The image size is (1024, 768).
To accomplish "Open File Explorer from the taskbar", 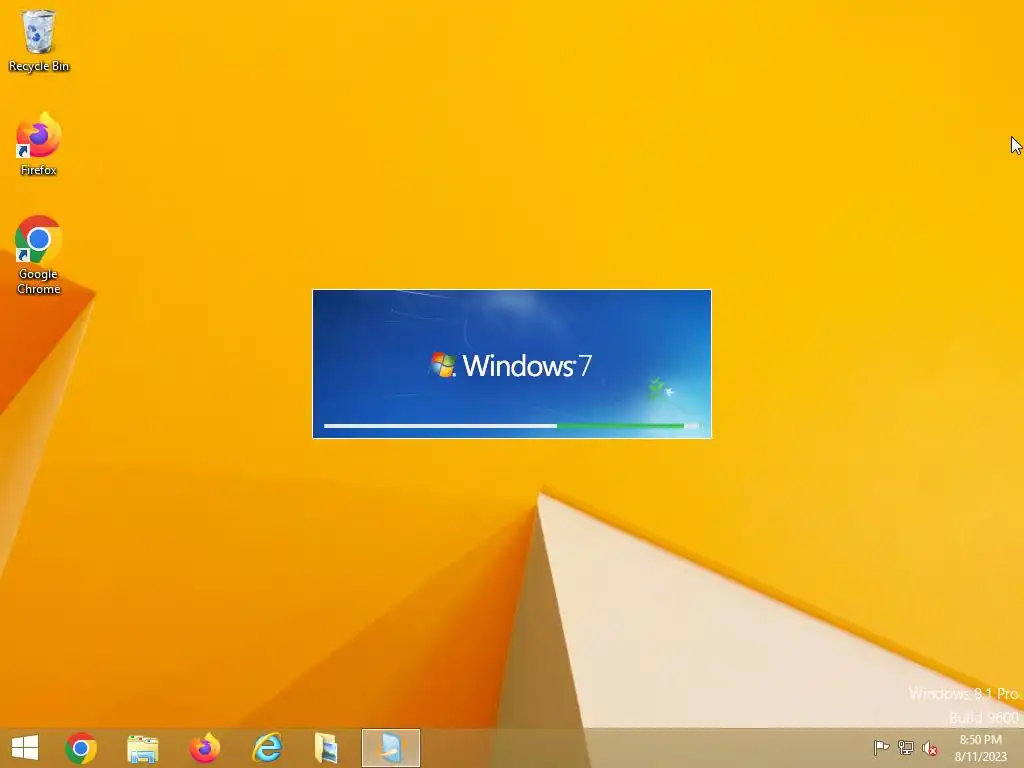I will click(142, 748).
